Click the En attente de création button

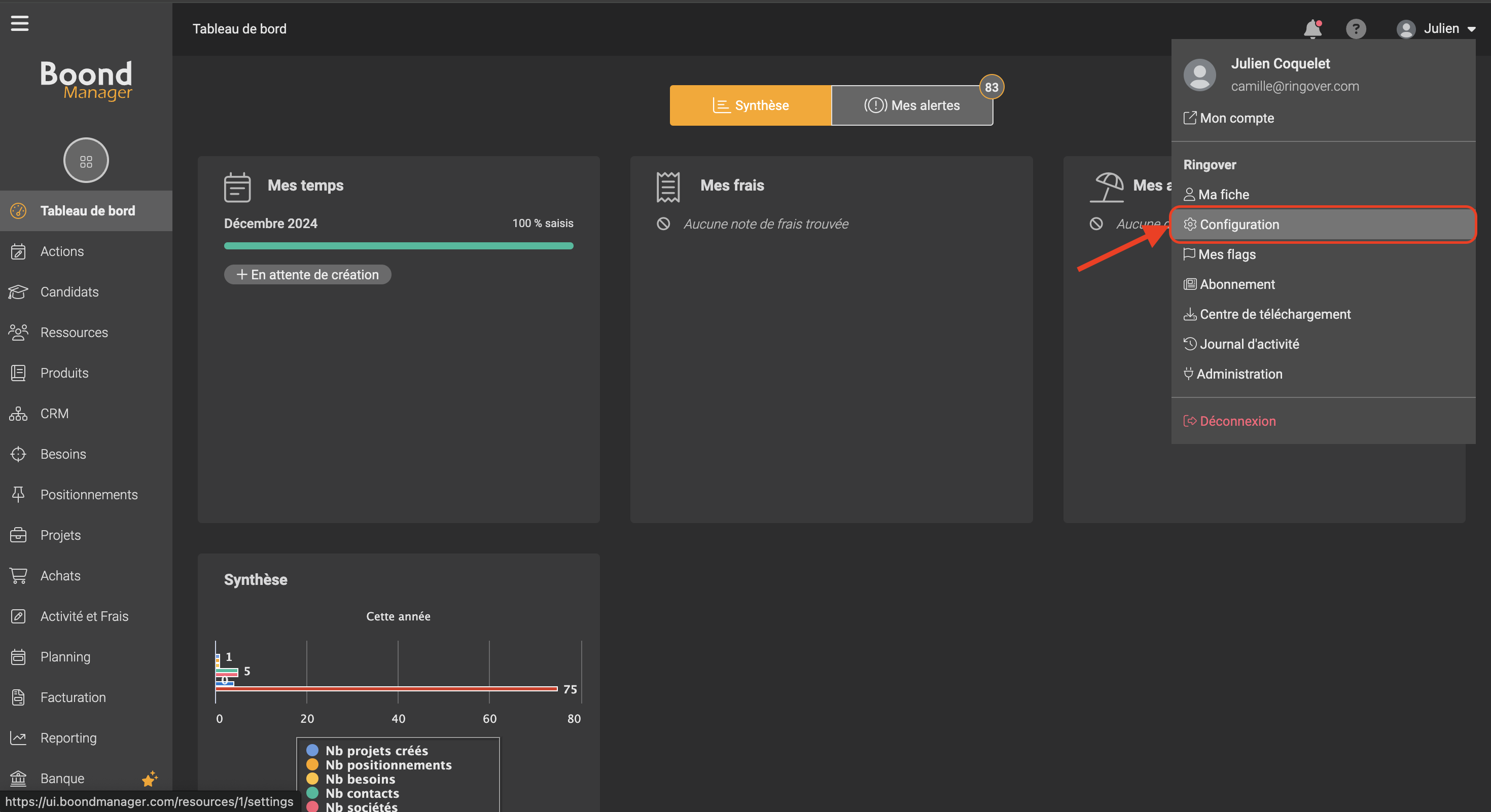[x=307, y=274]
